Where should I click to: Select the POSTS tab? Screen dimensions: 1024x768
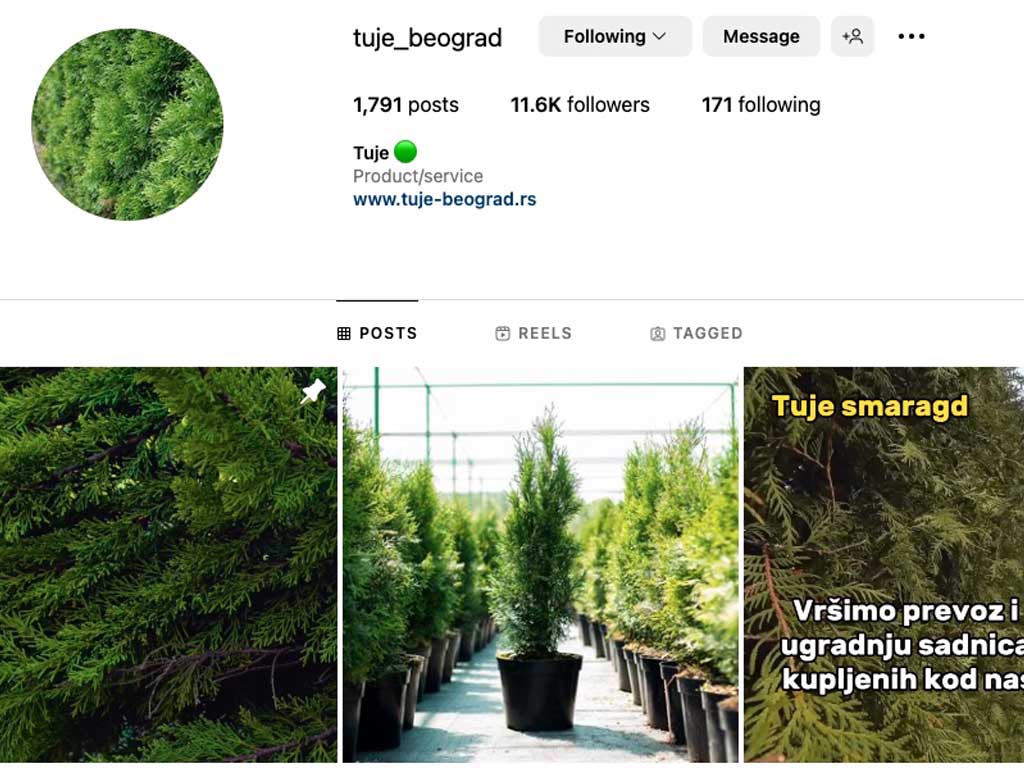click(x=377, y=334)
